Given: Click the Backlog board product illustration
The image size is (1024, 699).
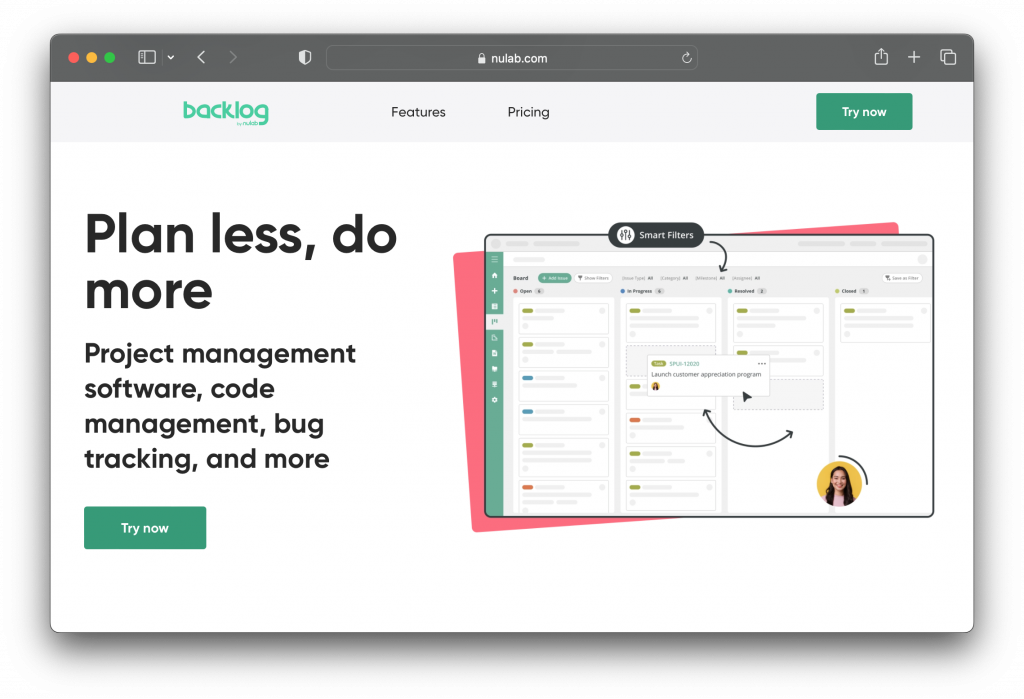Looking at the screenshot, I should [x=694, y=377].
